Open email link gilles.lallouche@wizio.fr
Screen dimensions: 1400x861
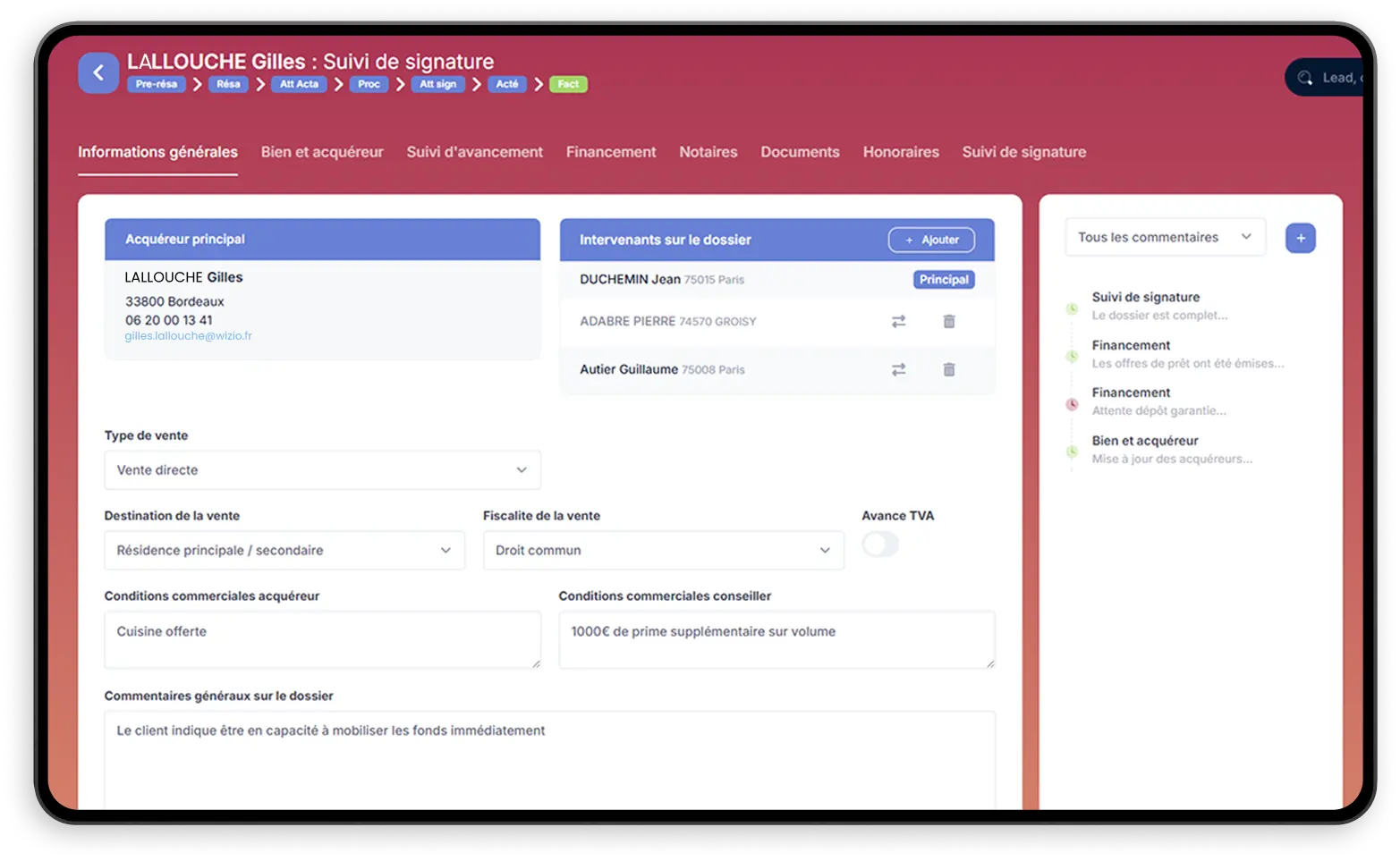coord(188,336)
